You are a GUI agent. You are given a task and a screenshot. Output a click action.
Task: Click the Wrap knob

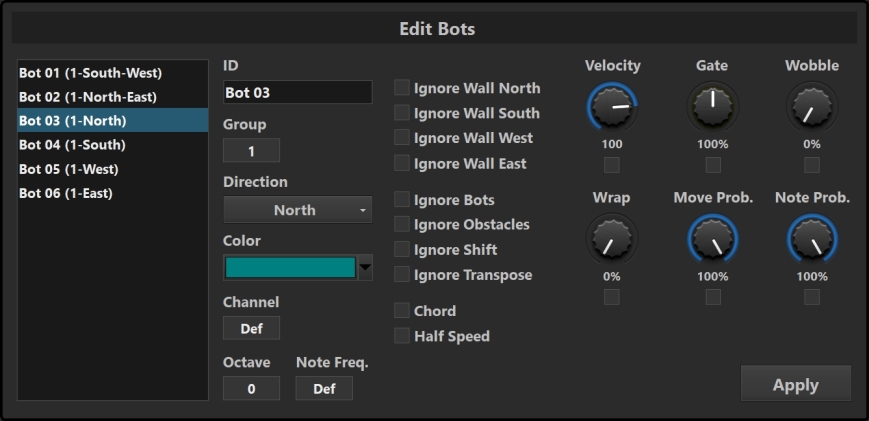[612, 239]
